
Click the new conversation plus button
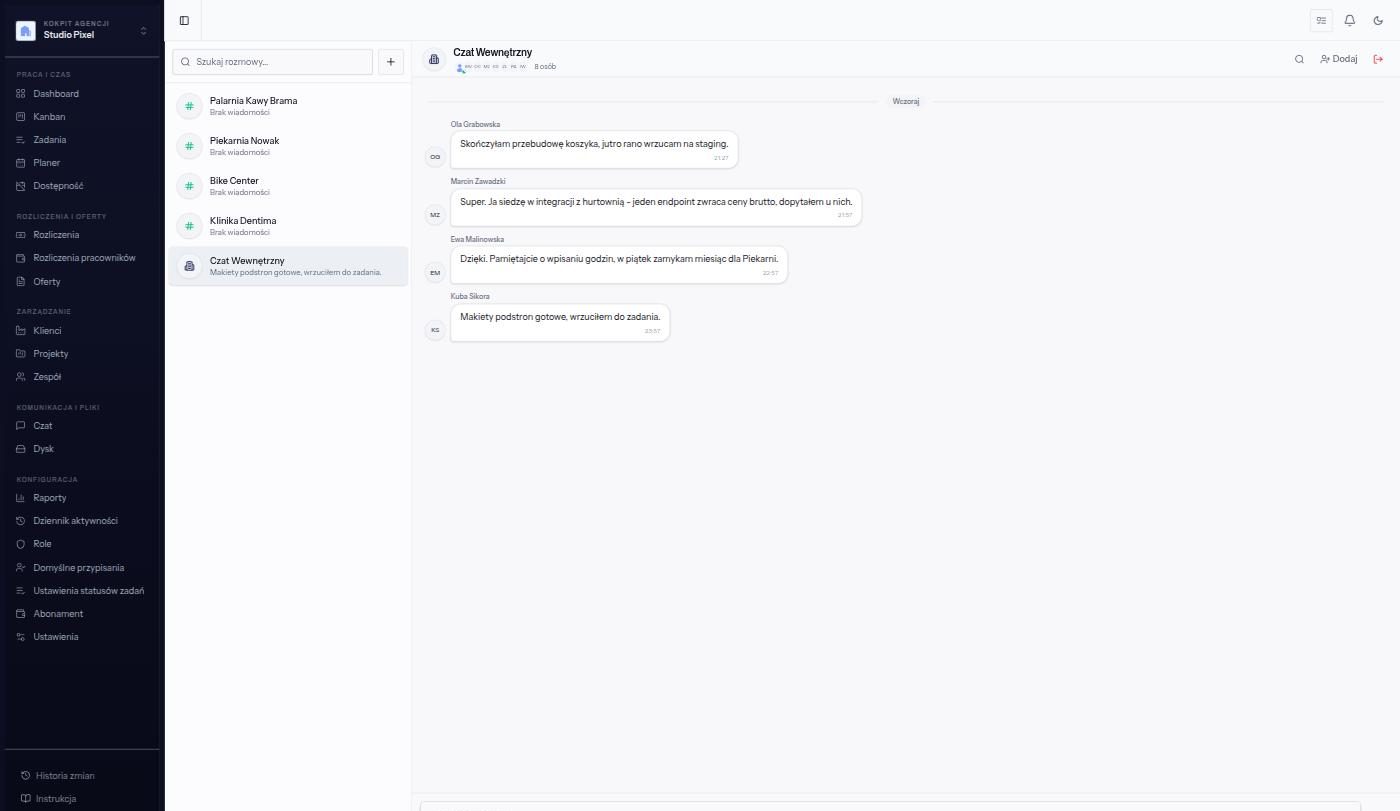(391, 62)
